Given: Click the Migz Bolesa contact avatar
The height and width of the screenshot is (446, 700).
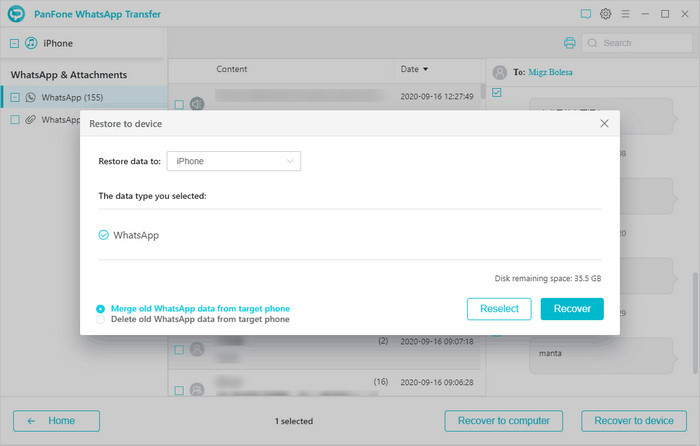Looking at the screenshot, I should pyautogui.click(x=500, y=72).
